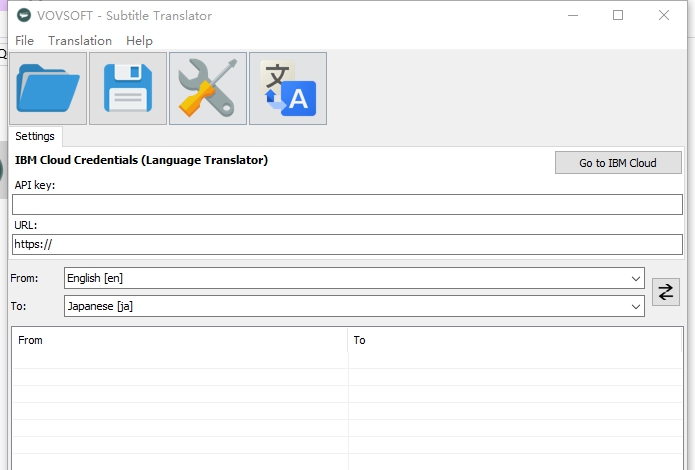
Task: Click the Go to IBM Cloud button
Action: (618, 163)
